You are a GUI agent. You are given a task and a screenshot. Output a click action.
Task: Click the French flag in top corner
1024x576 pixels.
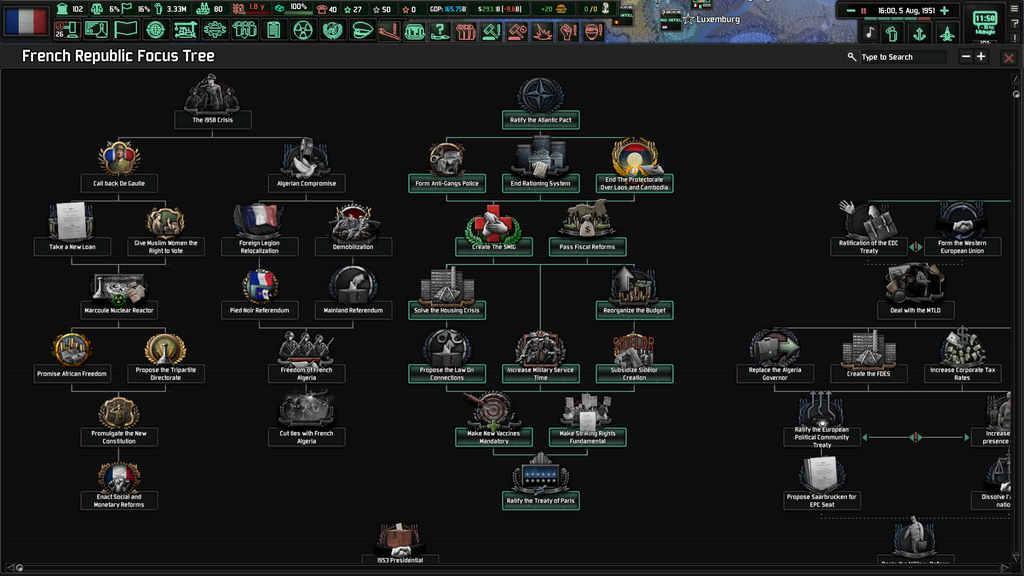click(x=26, y=20)
